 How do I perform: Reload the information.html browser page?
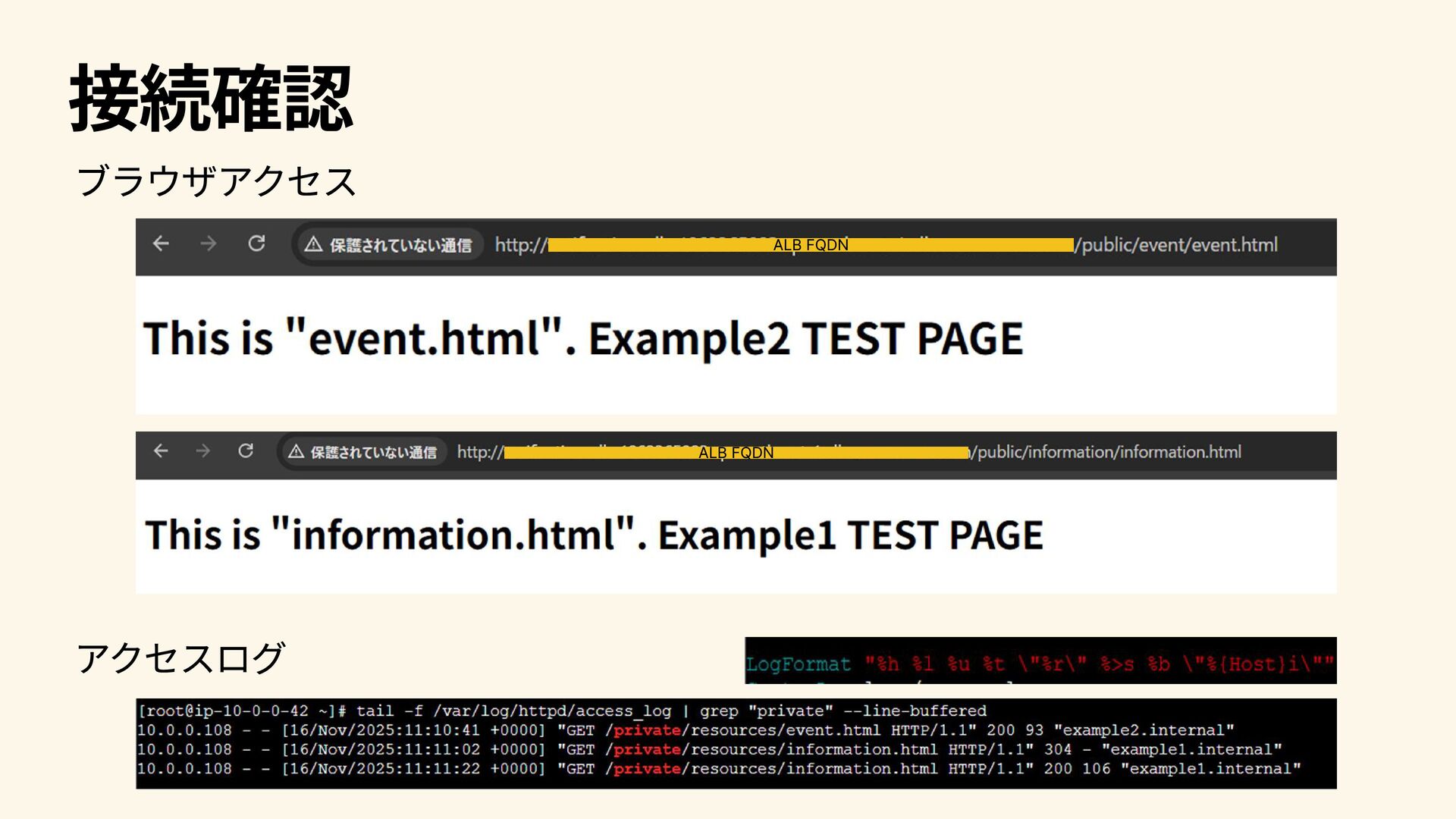tap(246, 452)
